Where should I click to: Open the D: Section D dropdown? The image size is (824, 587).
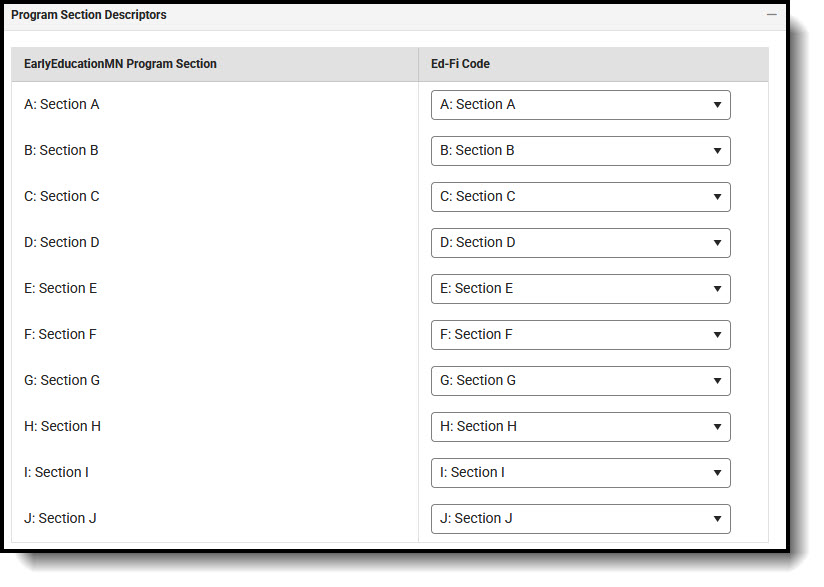[580, 243]
